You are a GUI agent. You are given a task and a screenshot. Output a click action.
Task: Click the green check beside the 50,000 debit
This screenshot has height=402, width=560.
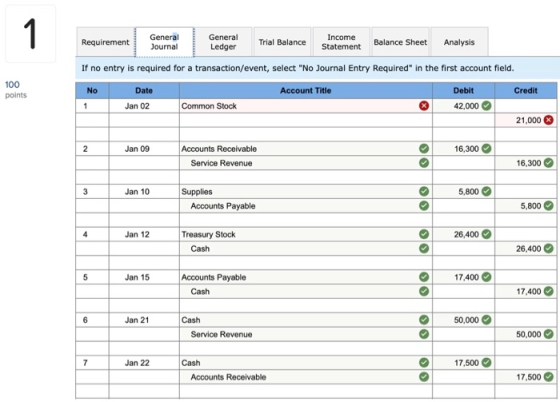pos(486,320)
